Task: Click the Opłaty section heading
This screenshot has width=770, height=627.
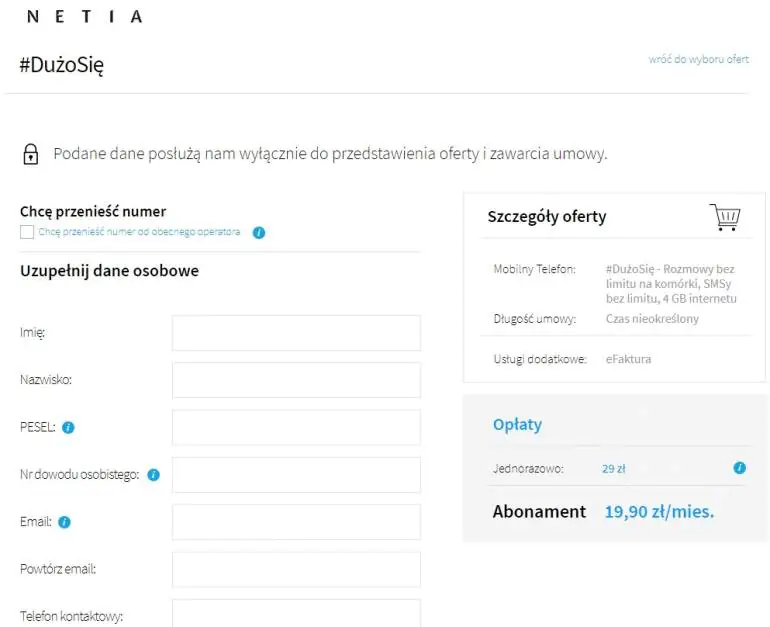Action: click(517, 425)
